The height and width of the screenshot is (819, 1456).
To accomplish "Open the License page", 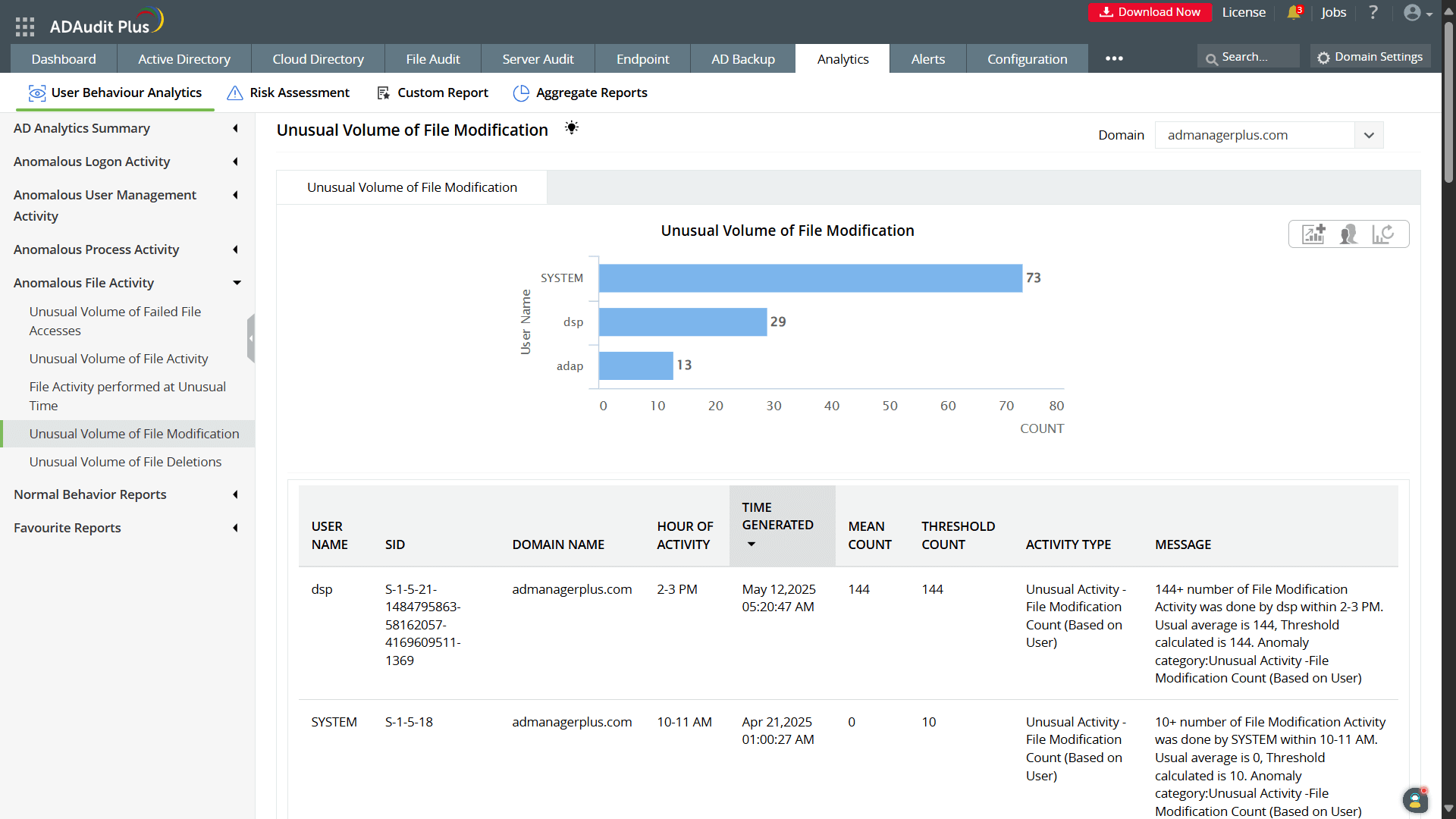I will click(1243, 12).
